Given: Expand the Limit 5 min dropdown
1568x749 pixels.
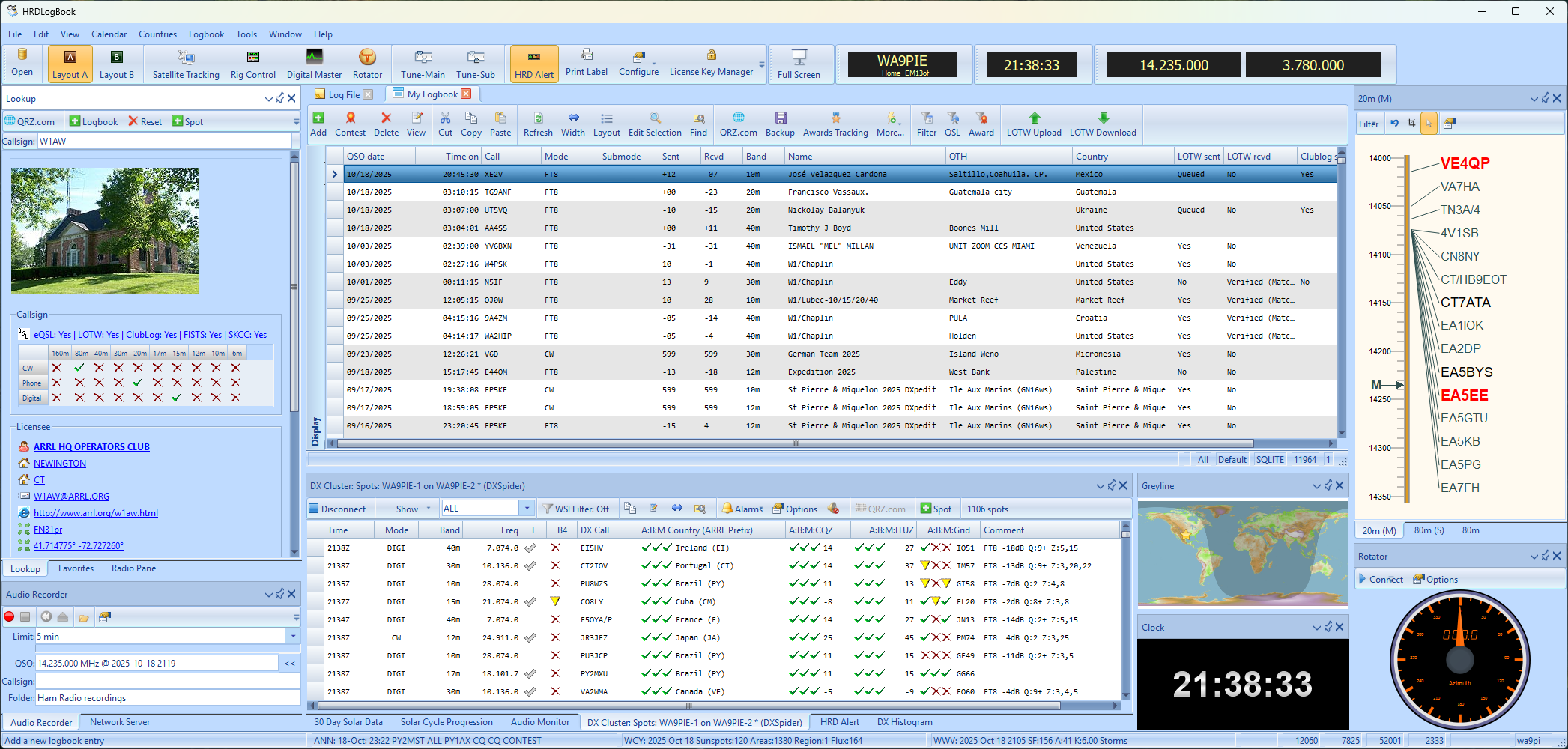Looking at the screenshot, I should pos(293,637).
